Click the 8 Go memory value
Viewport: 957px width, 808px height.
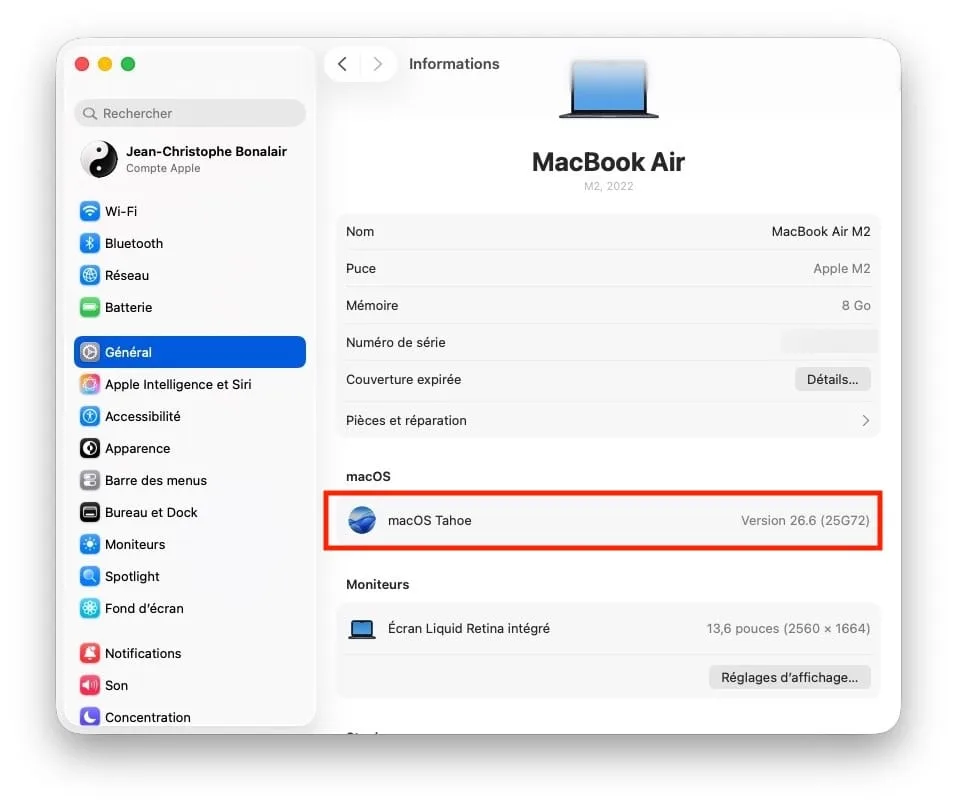coord(856,305)
